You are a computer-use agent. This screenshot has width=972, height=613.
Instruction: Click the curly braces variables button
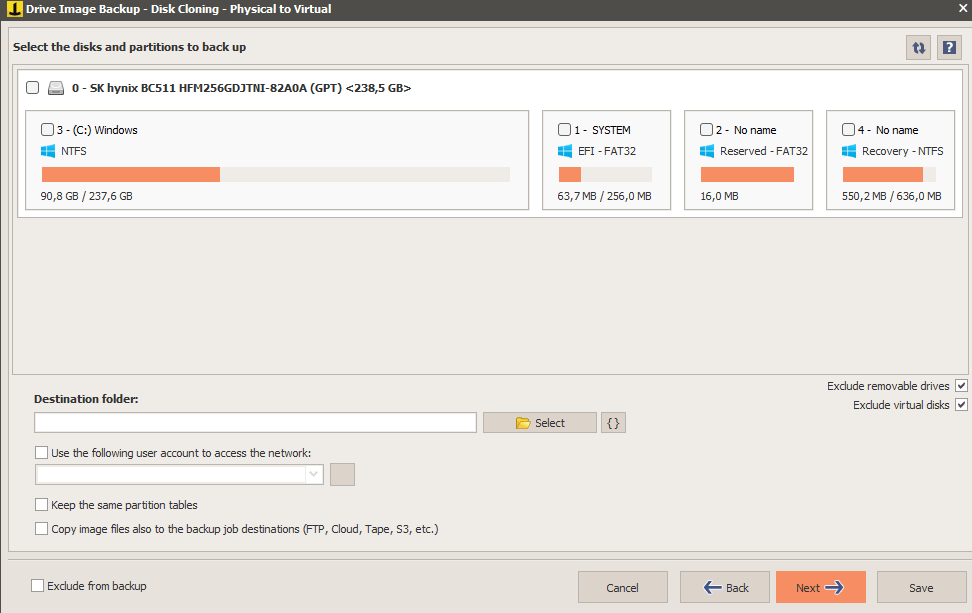[613, 423]
